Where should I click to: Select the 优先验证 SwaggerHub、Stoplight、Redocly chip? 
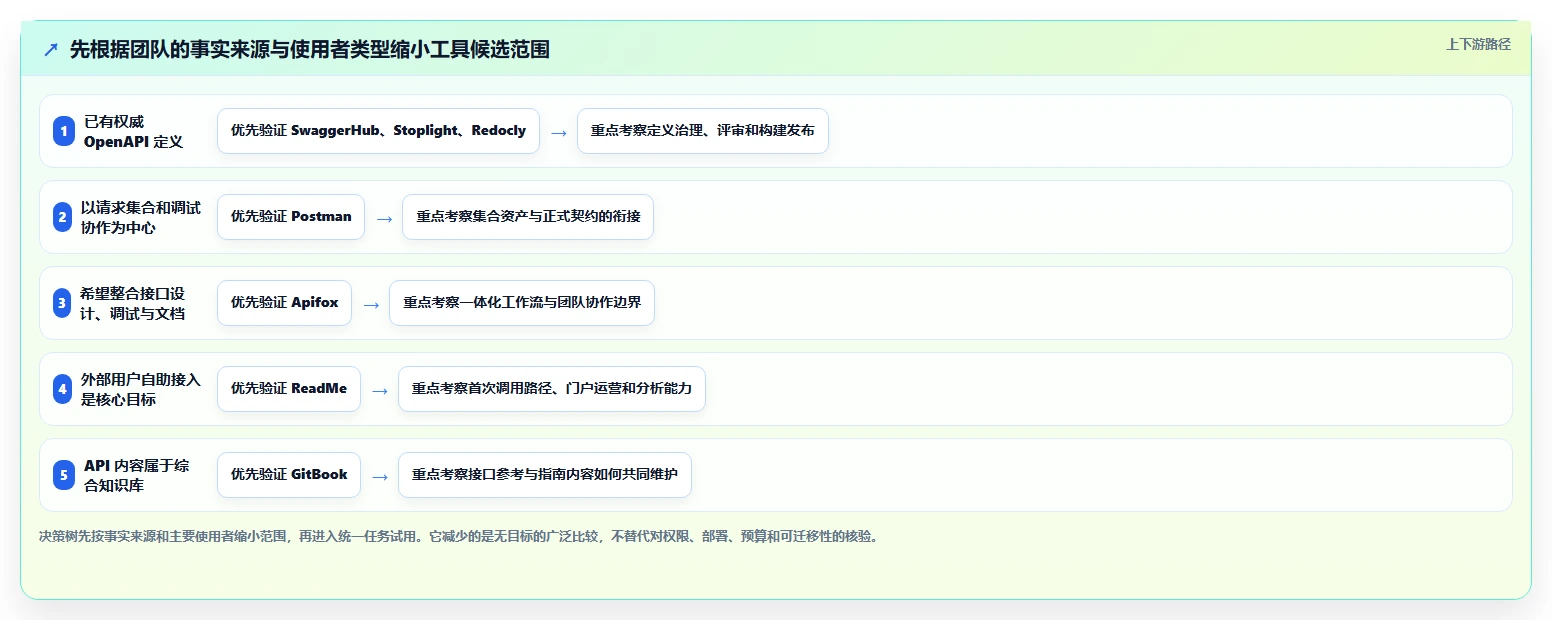tap(378, 131)
